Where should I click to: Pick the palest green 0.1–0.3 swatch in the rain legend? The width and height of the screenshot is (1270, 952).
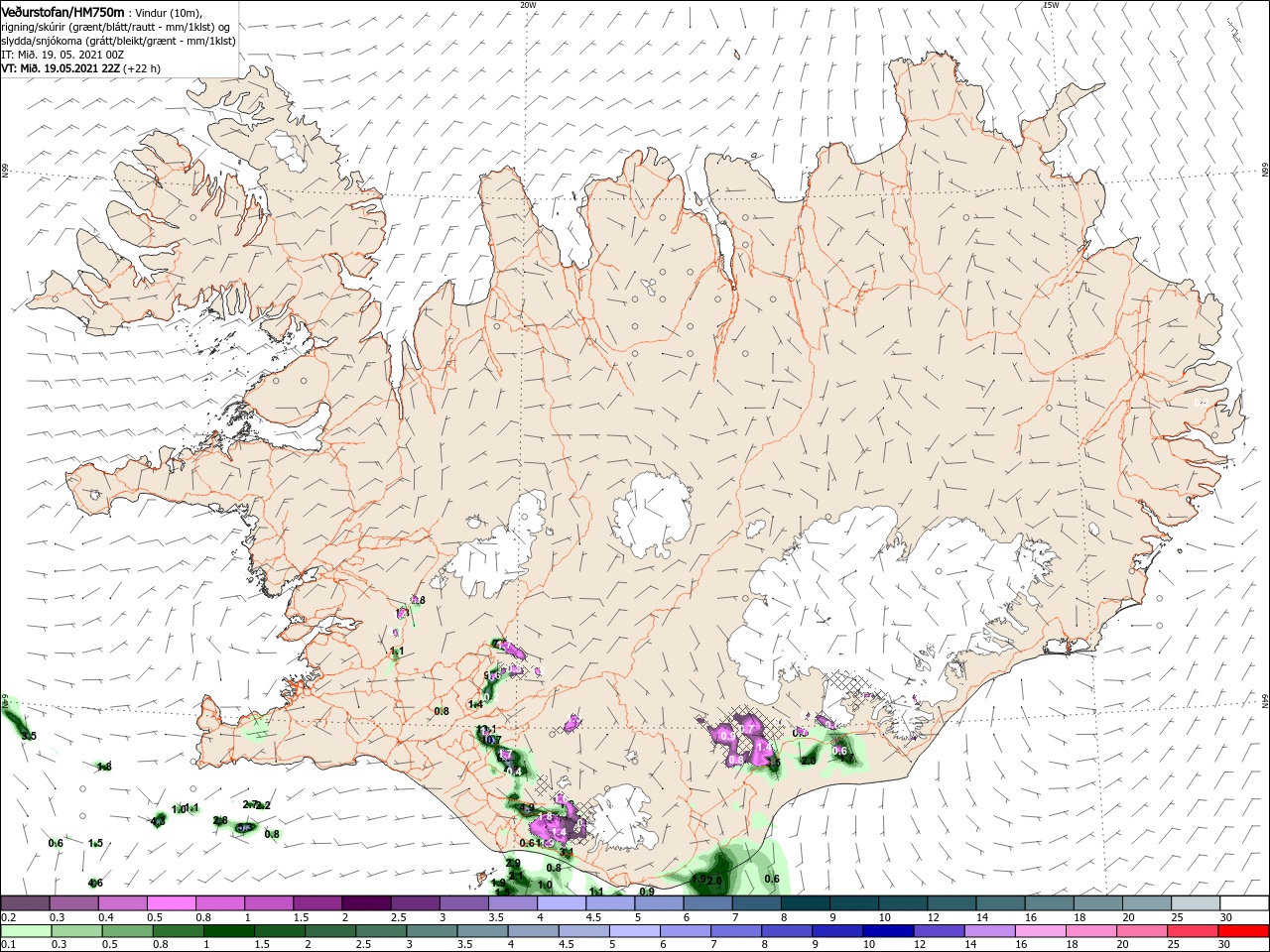click(25, 931)
